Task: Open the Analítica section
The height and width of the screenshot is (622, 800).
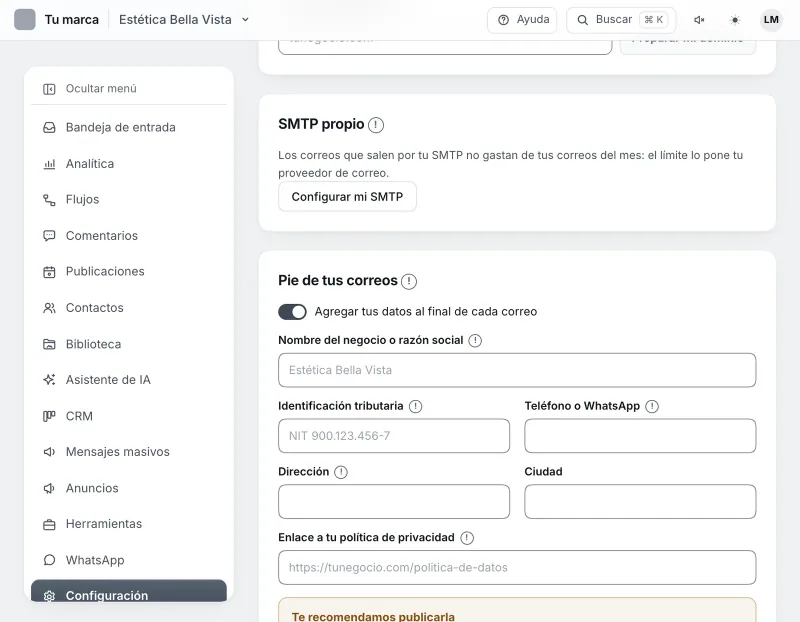Action: point(129,164)
